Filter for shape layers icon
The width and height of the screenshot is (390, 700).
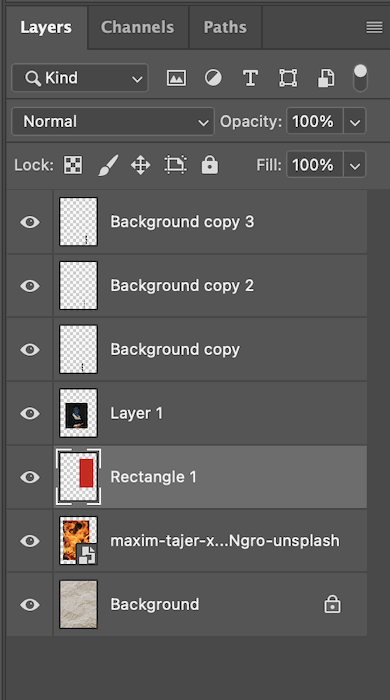point(288,78)
